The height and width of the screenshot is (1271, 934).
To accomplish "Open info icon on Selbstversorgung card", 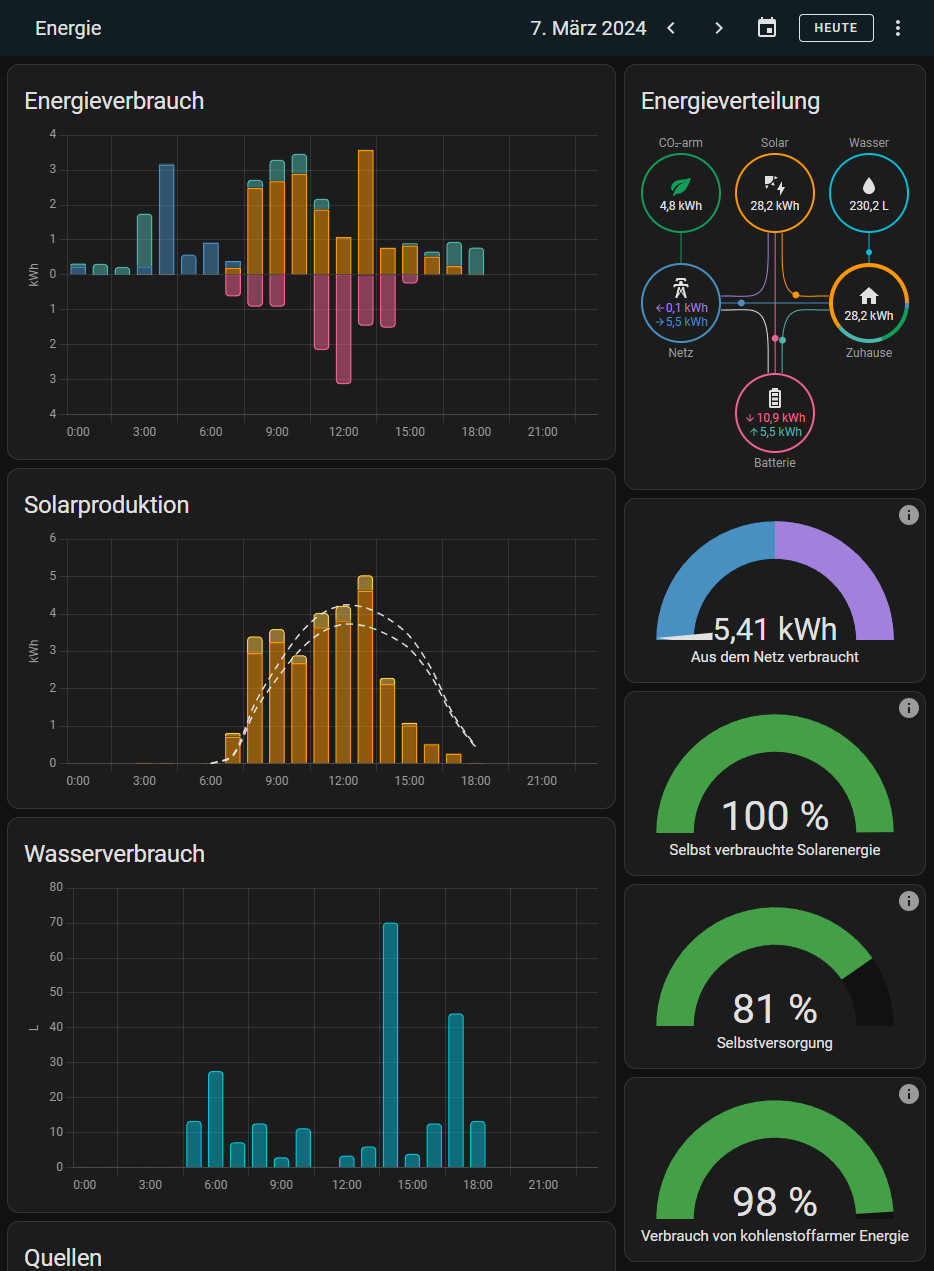I will tap(908, 901).
